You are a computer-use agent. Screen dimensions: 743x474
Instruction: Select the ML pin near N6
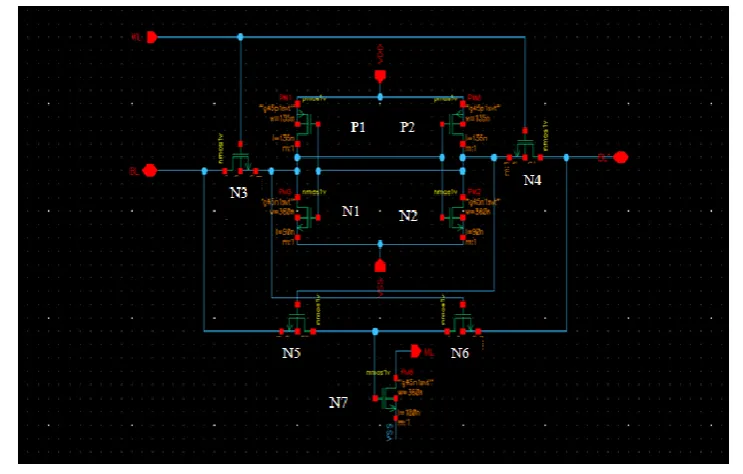click(416, 351)
